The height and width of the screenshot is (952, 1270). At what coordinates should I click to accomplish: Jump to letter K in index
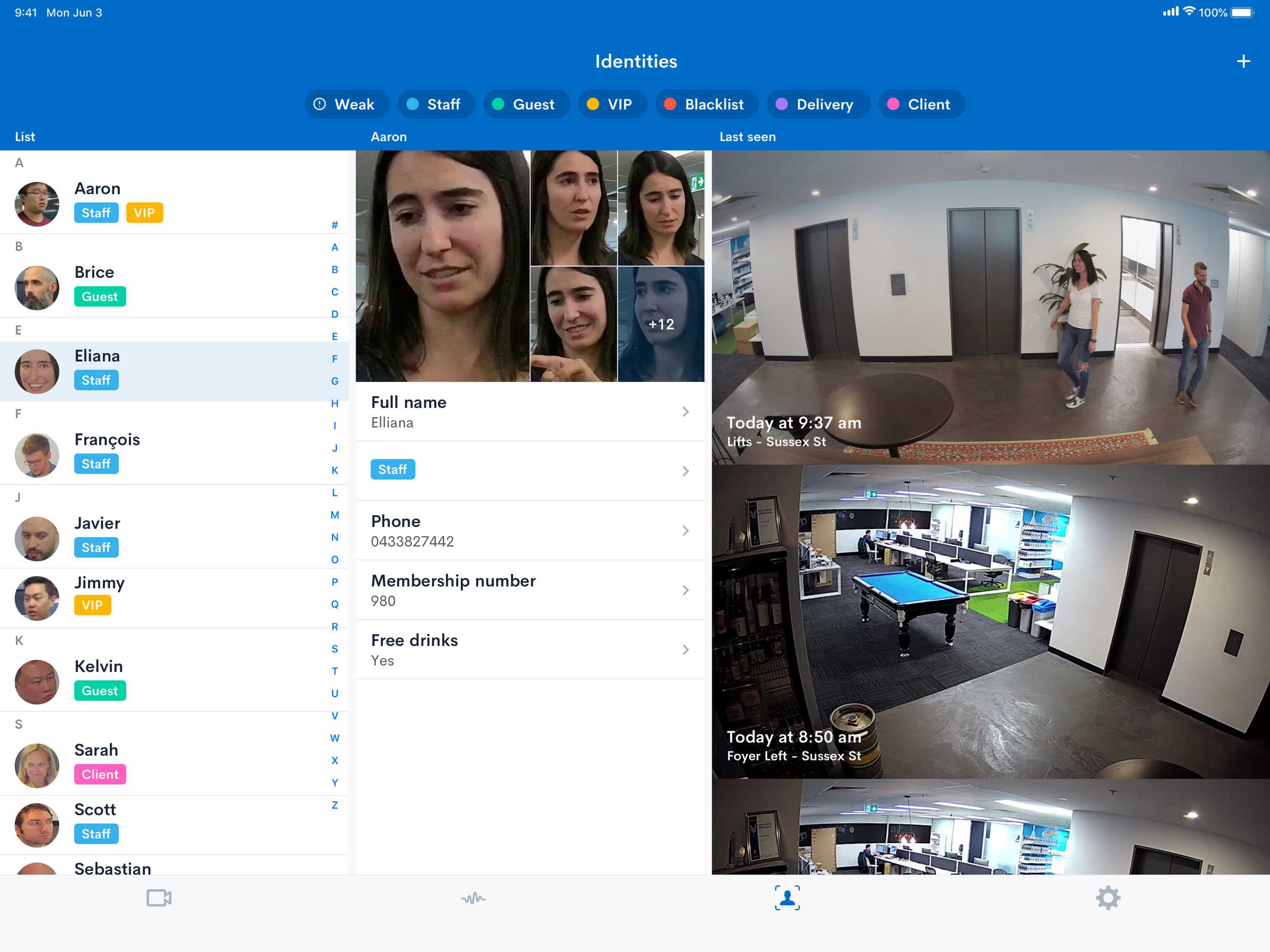[x=335, y=470]
